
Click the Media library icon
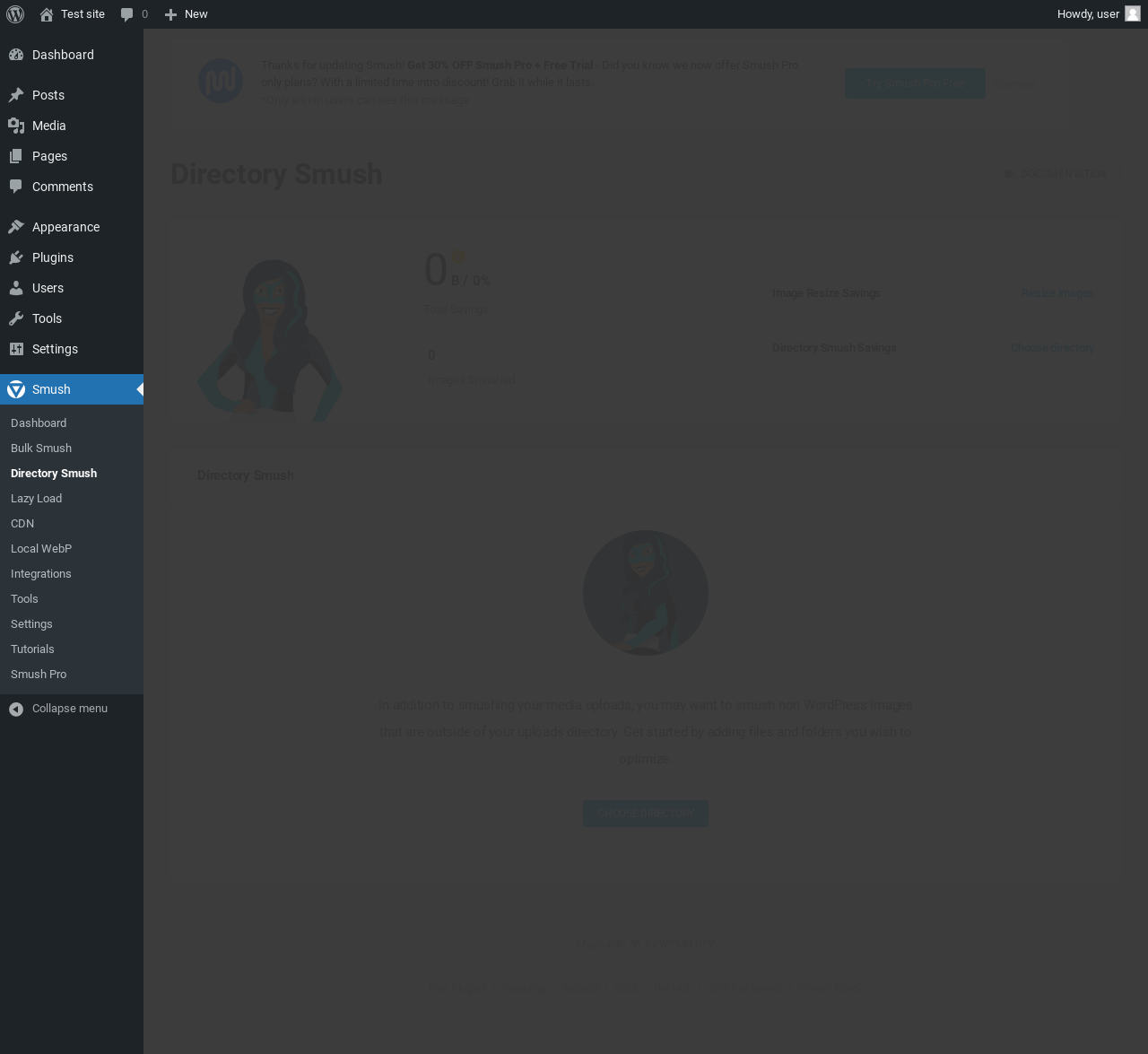[16, 126]
